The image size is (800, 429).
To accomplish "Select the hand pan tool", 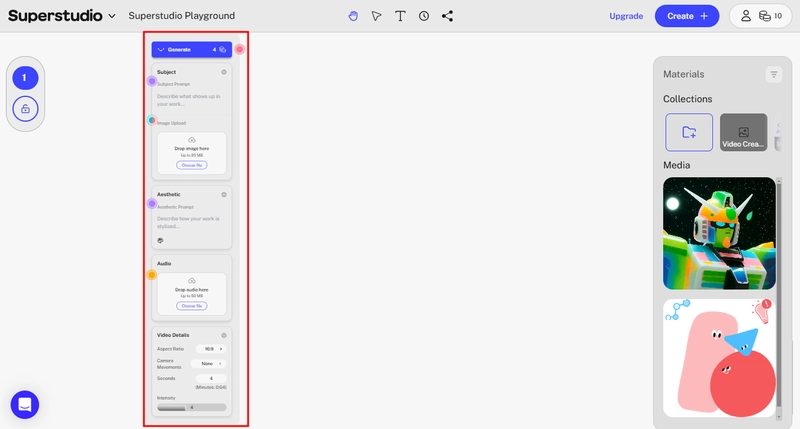I will coord(353,16).
